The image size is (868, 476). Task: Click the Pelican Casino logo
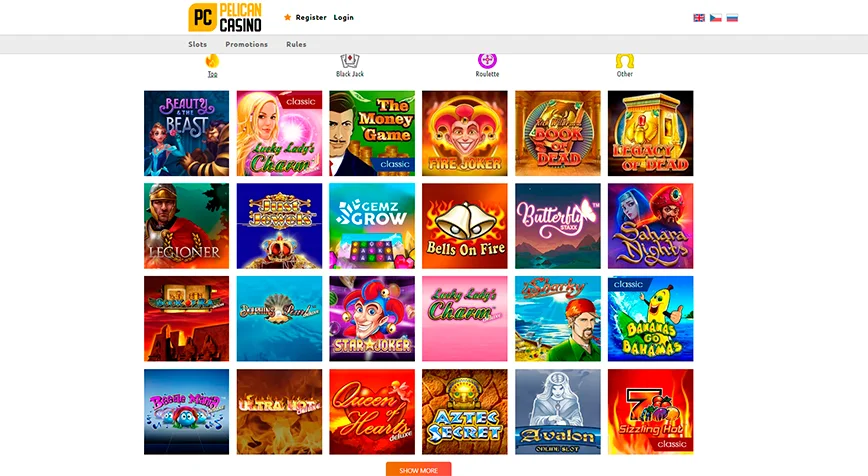click(225, 17)
